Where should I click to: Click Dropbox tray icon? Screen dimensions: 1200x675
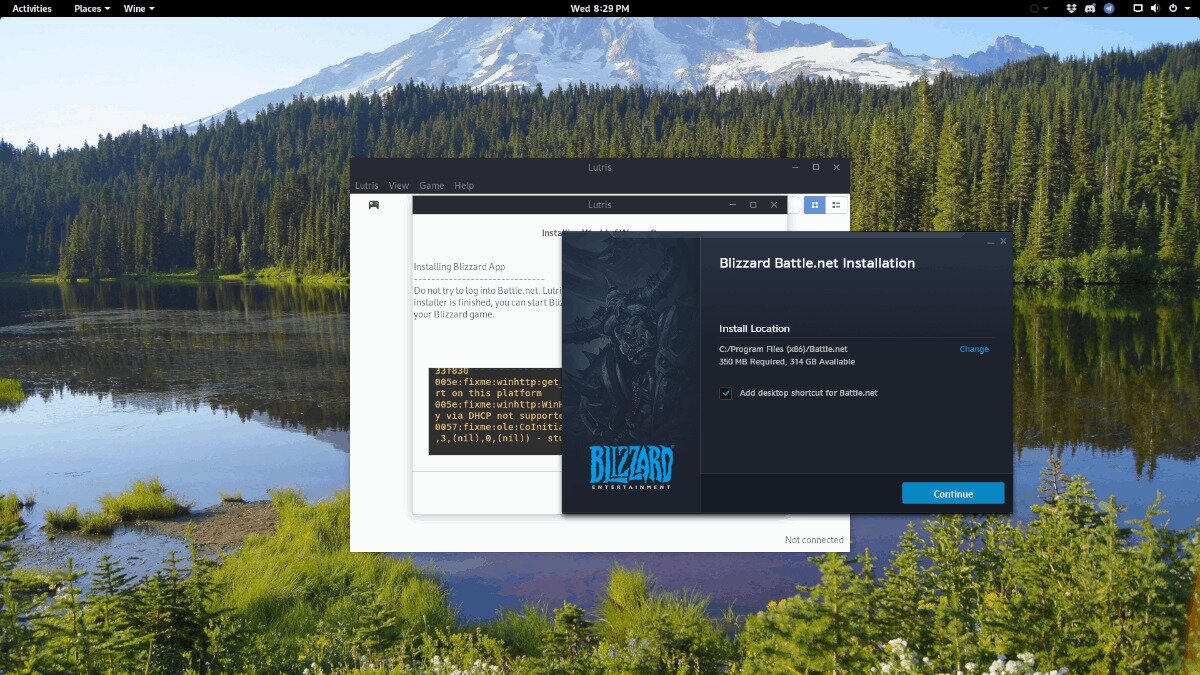[x=1071, y=8]
